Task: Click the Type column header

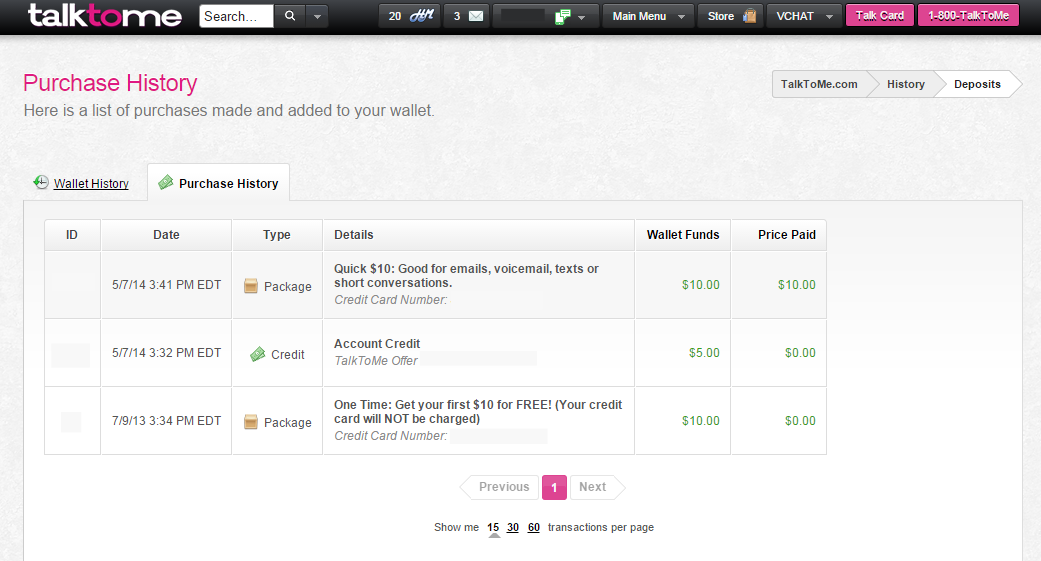Action: click(x=277, y=235)
